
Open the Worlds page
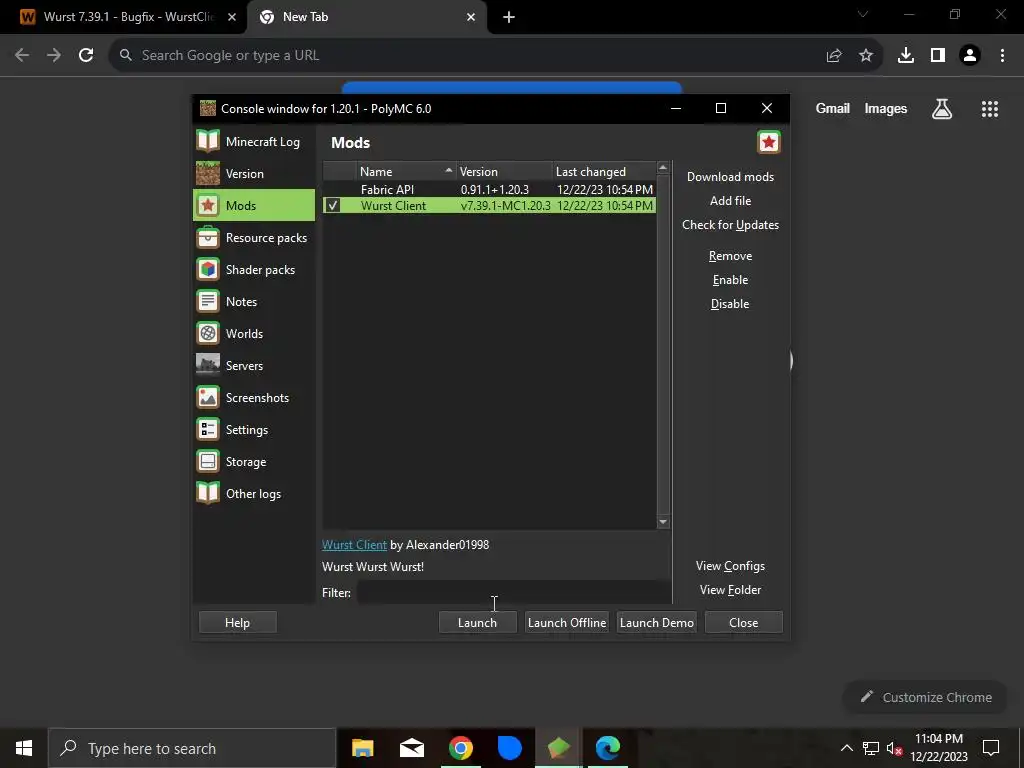[x=254, y=333]
